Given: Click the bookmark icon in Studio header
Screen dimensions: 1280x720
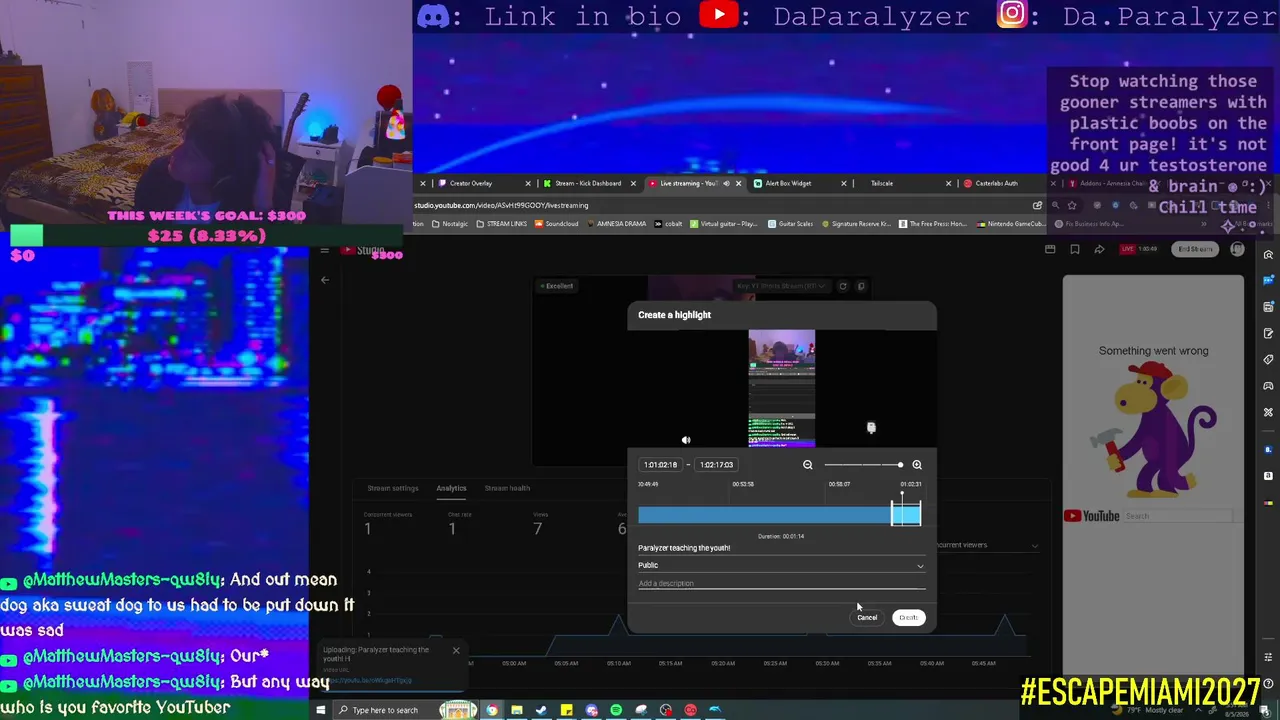Looking at the screenshot, I should coord(1075,249).
